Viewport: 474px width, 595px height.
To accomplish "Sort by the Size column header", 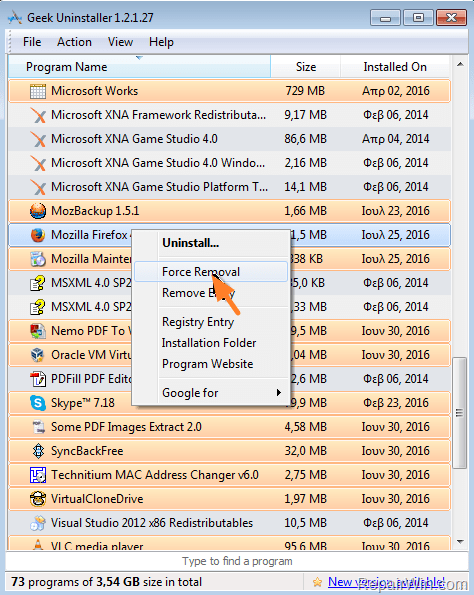I will point(306,67).
